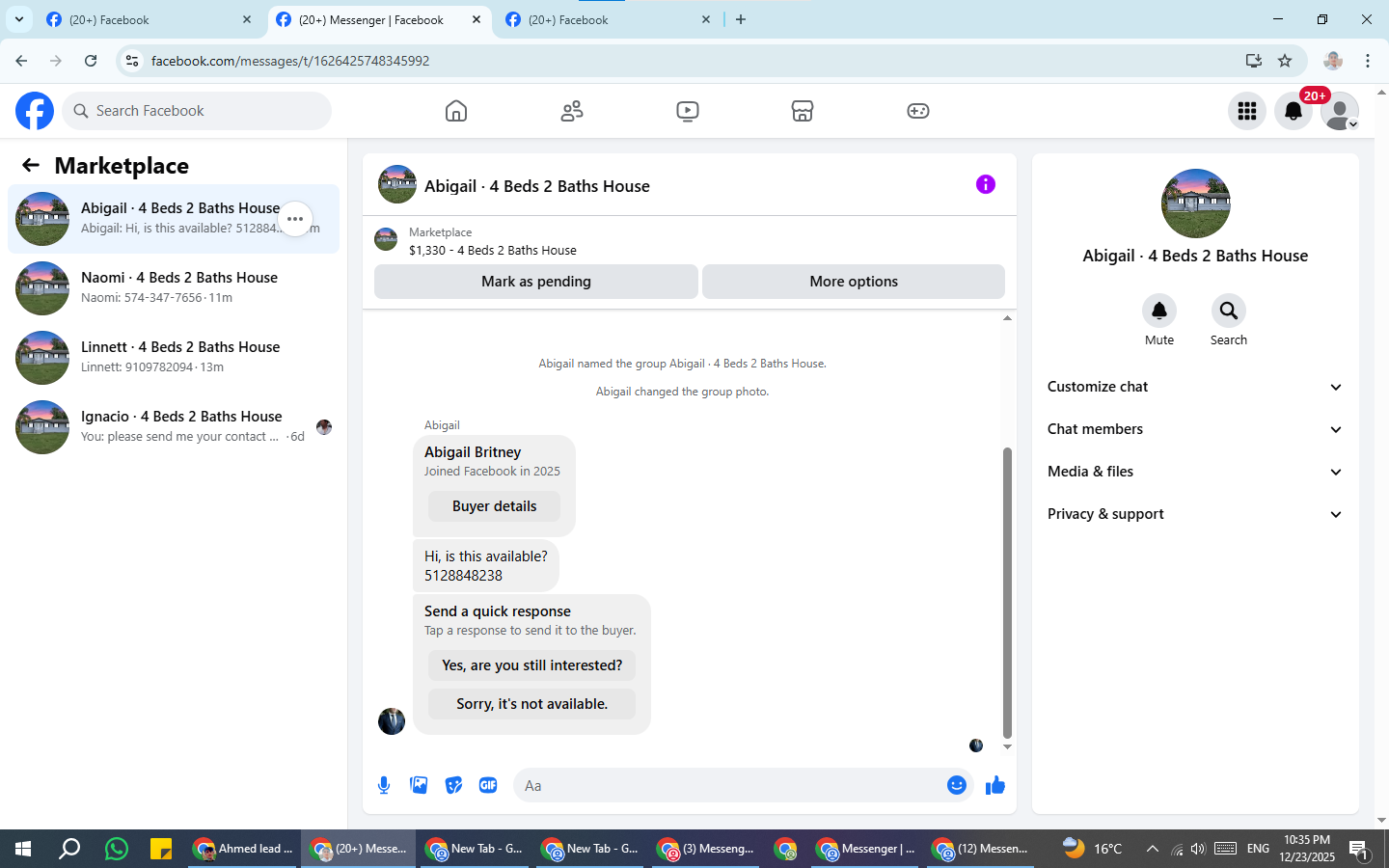Open WhatsApp from the taskbar
Image resolution: width=1389 pixels, height=868 pixels.
[117, 849]
